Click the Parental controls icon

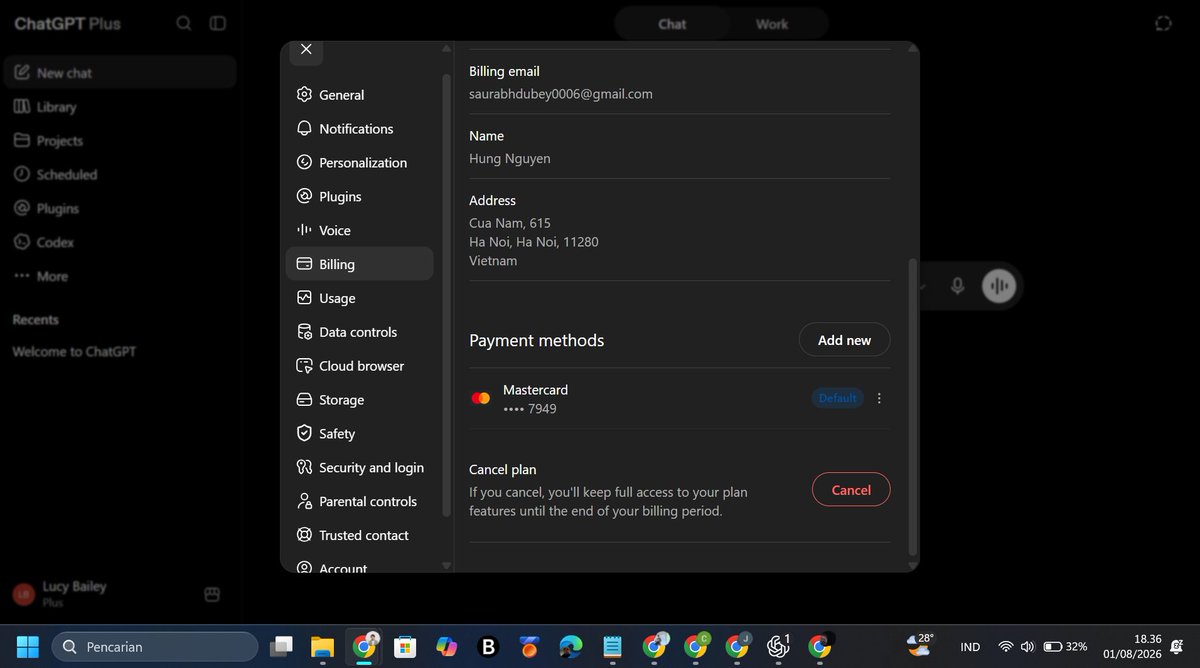coord(305,502)
